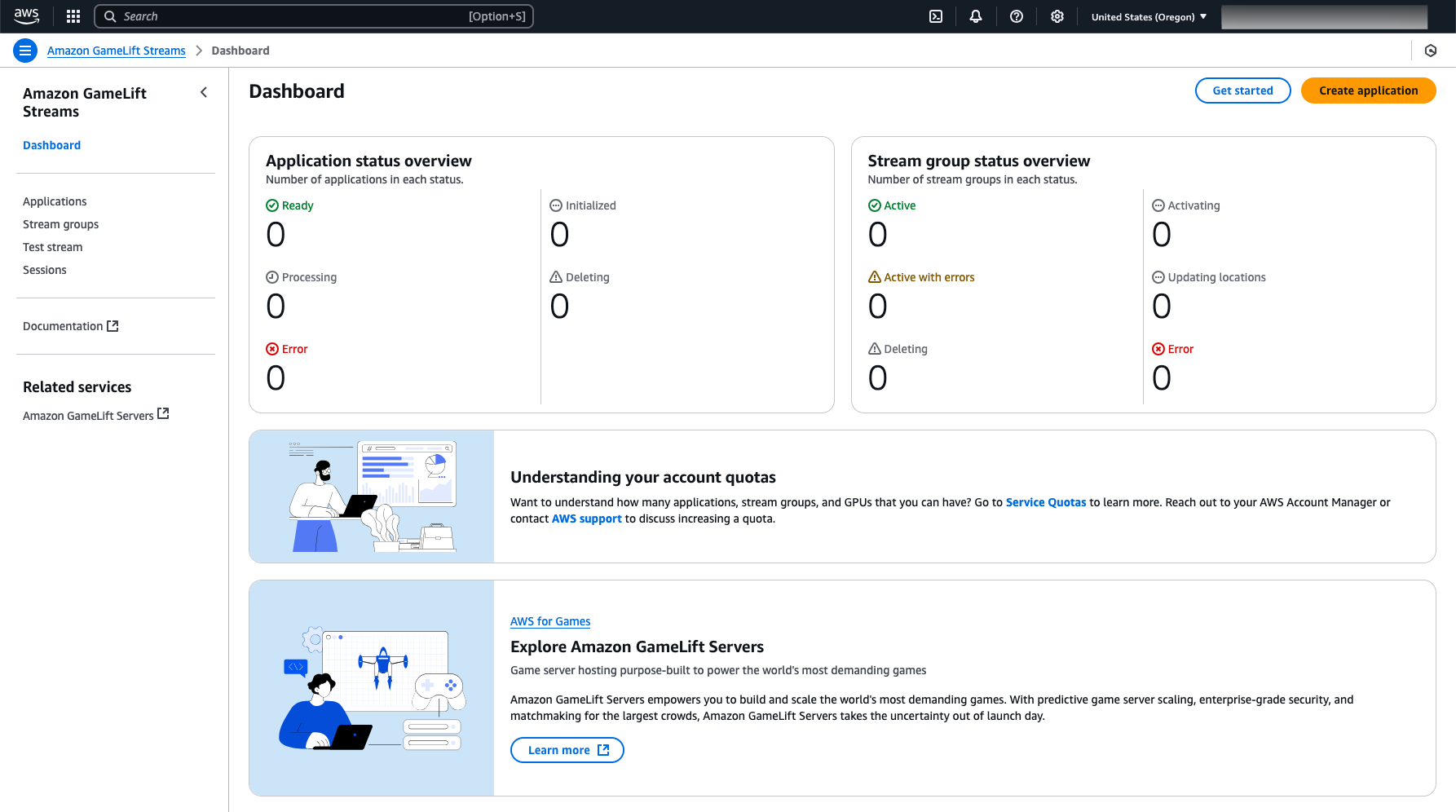Screen dimensions: 1456x812
Task: Click the Updating locations status icon
Action: pyautogui.click(x=1158, y=277)
